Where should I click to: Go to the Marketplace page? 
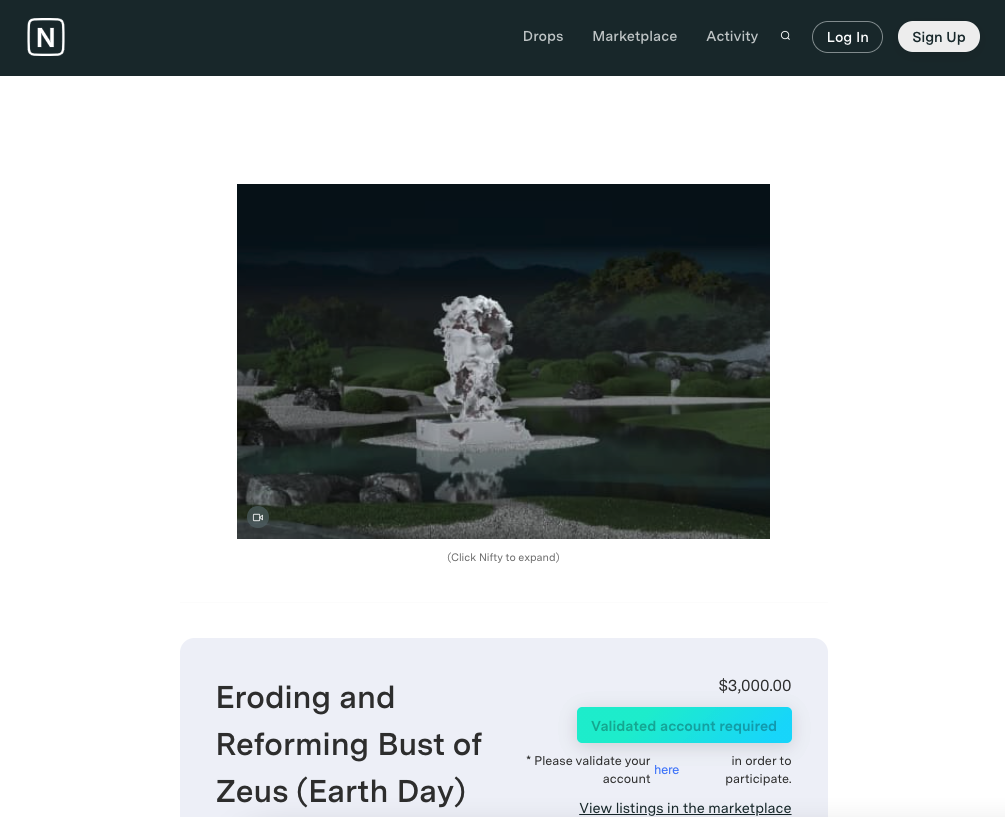(x=635, y=37)
